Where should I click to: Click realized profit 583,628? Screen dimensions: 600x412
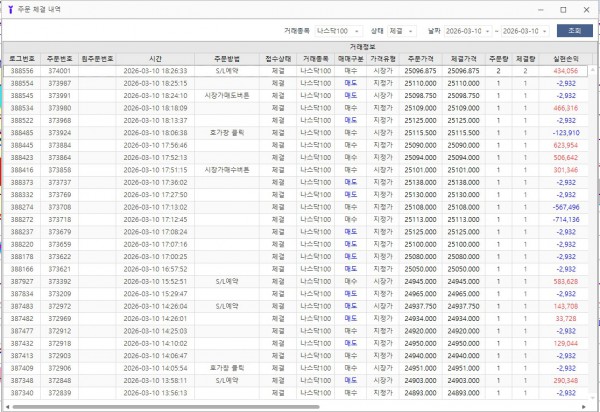(566, 281)
